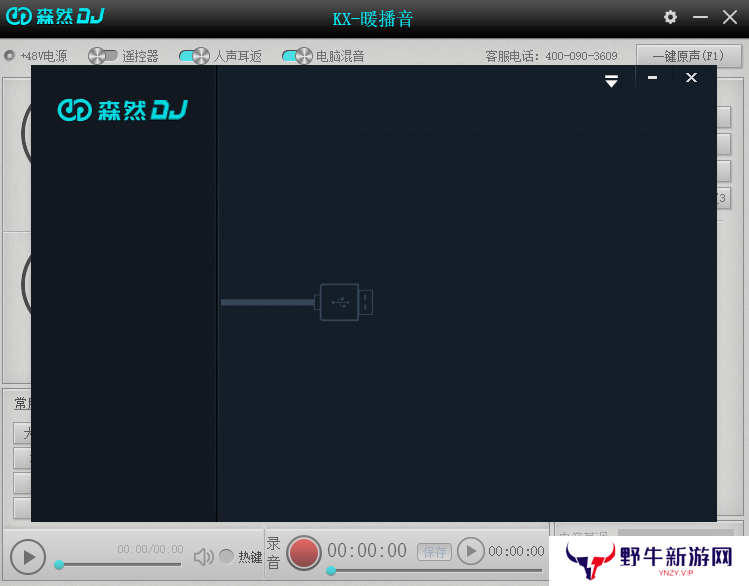
Task: Click the 森然DJ logo in main title bar
Action: pyautogui.click(x=55, y=16)
